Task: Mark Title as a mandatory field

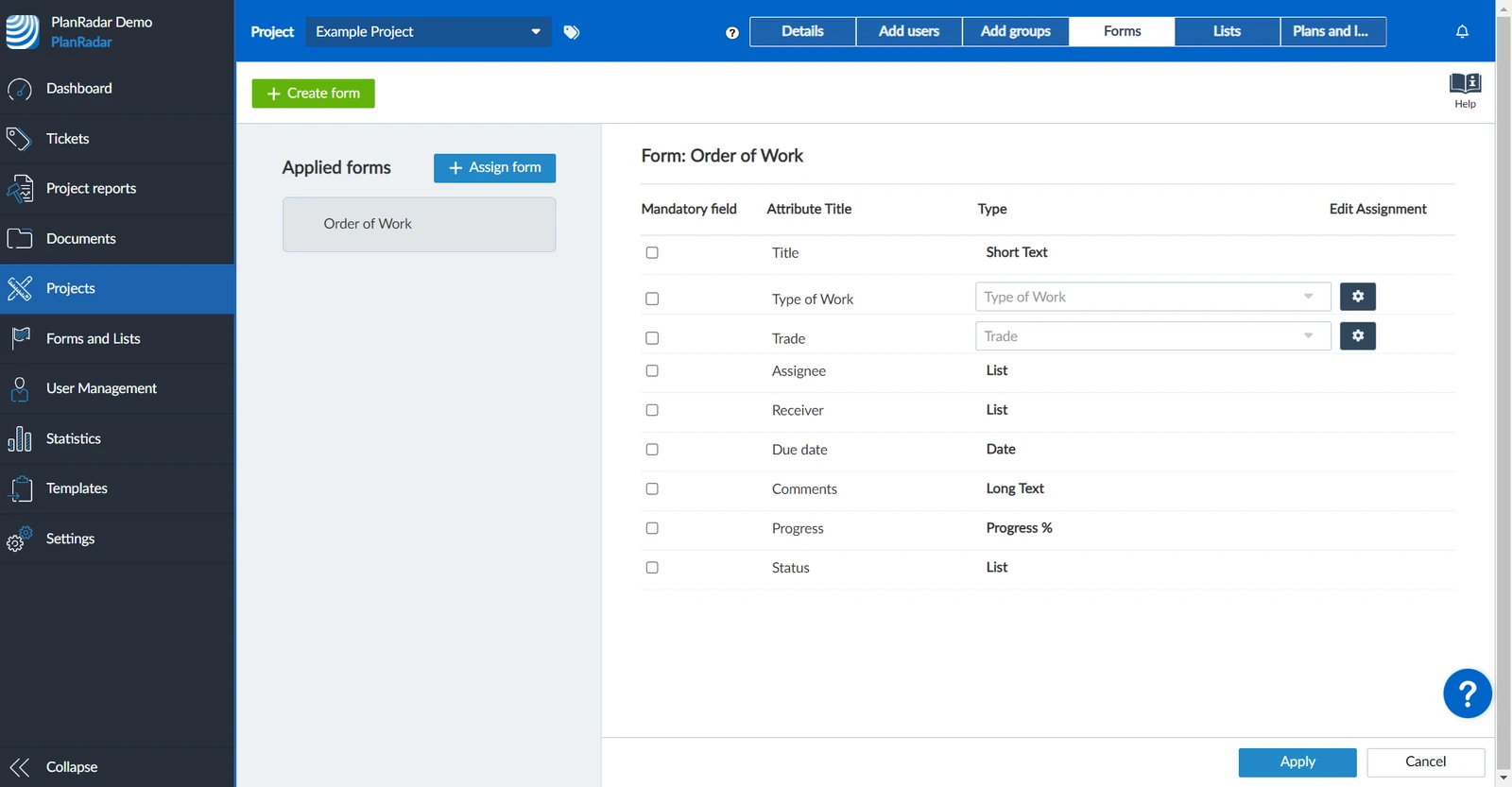Action: point(652,252)
